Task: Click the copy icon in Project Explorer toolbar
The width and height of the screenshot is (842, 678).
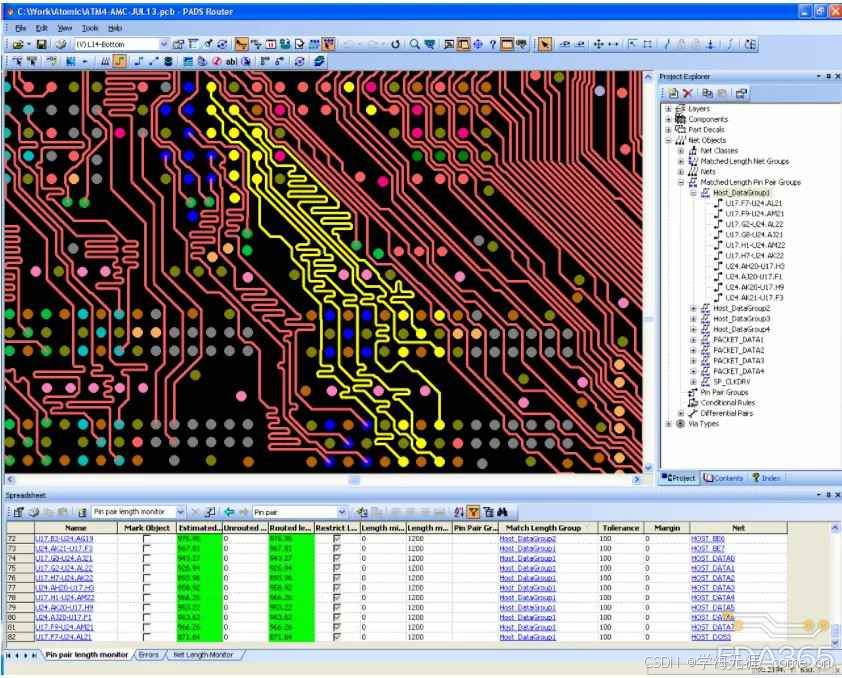Action: pos(708,93)
